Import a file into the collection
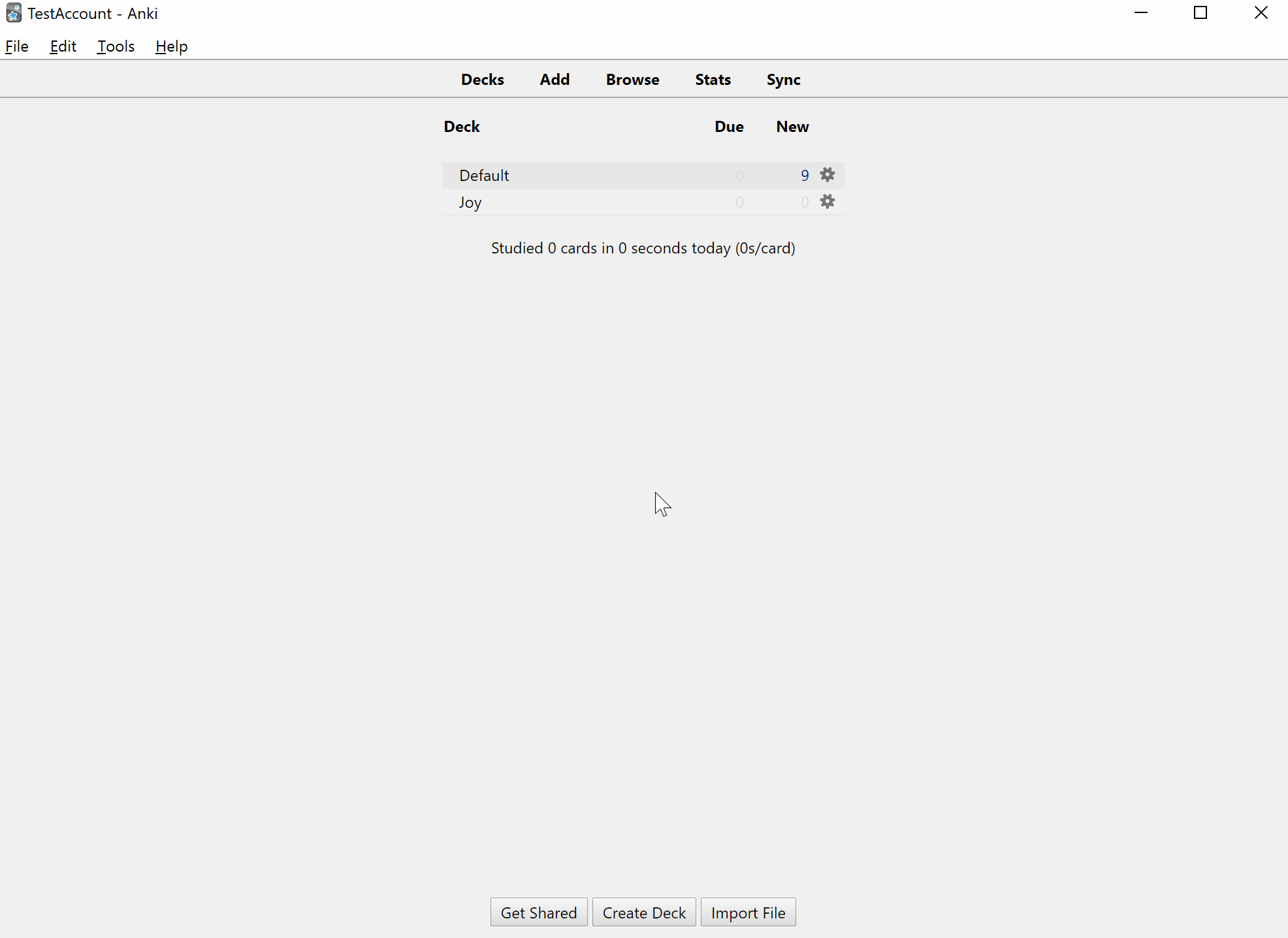1288x938 pixels. [748, 912]
